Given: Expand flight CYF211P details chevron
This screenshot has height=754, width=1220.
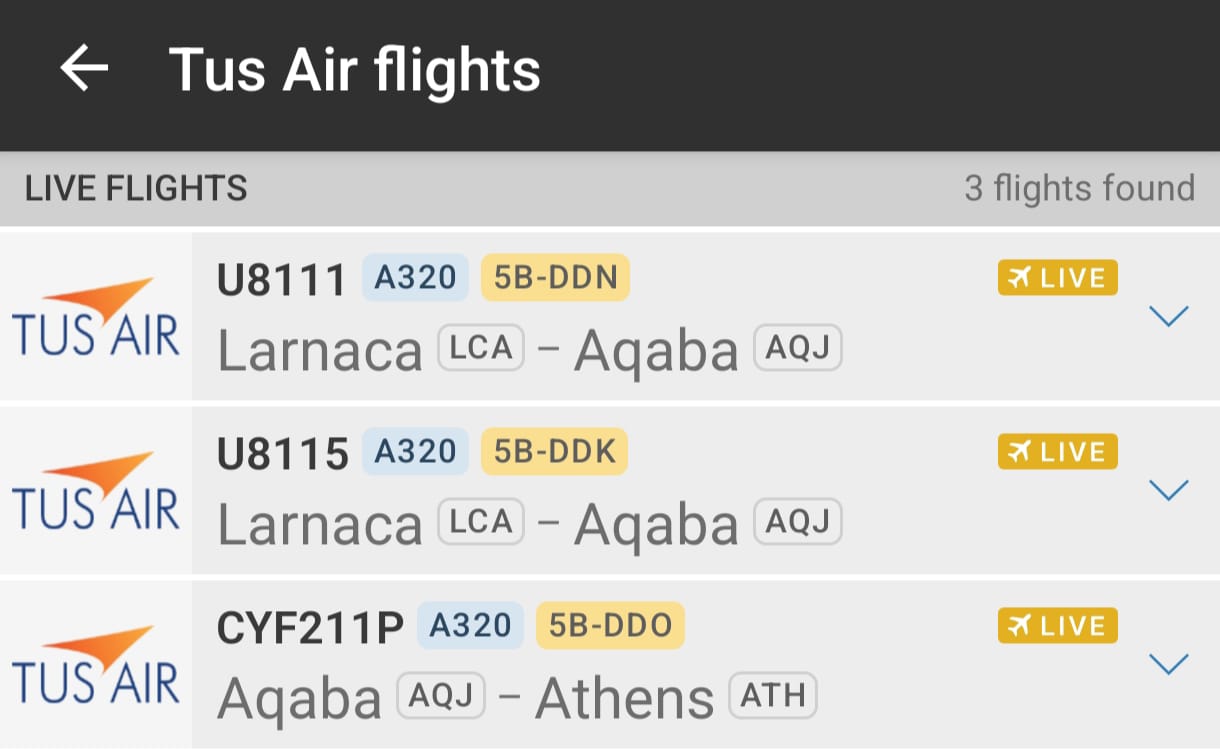Looking at the screenshot, I should pos(1168,664).
